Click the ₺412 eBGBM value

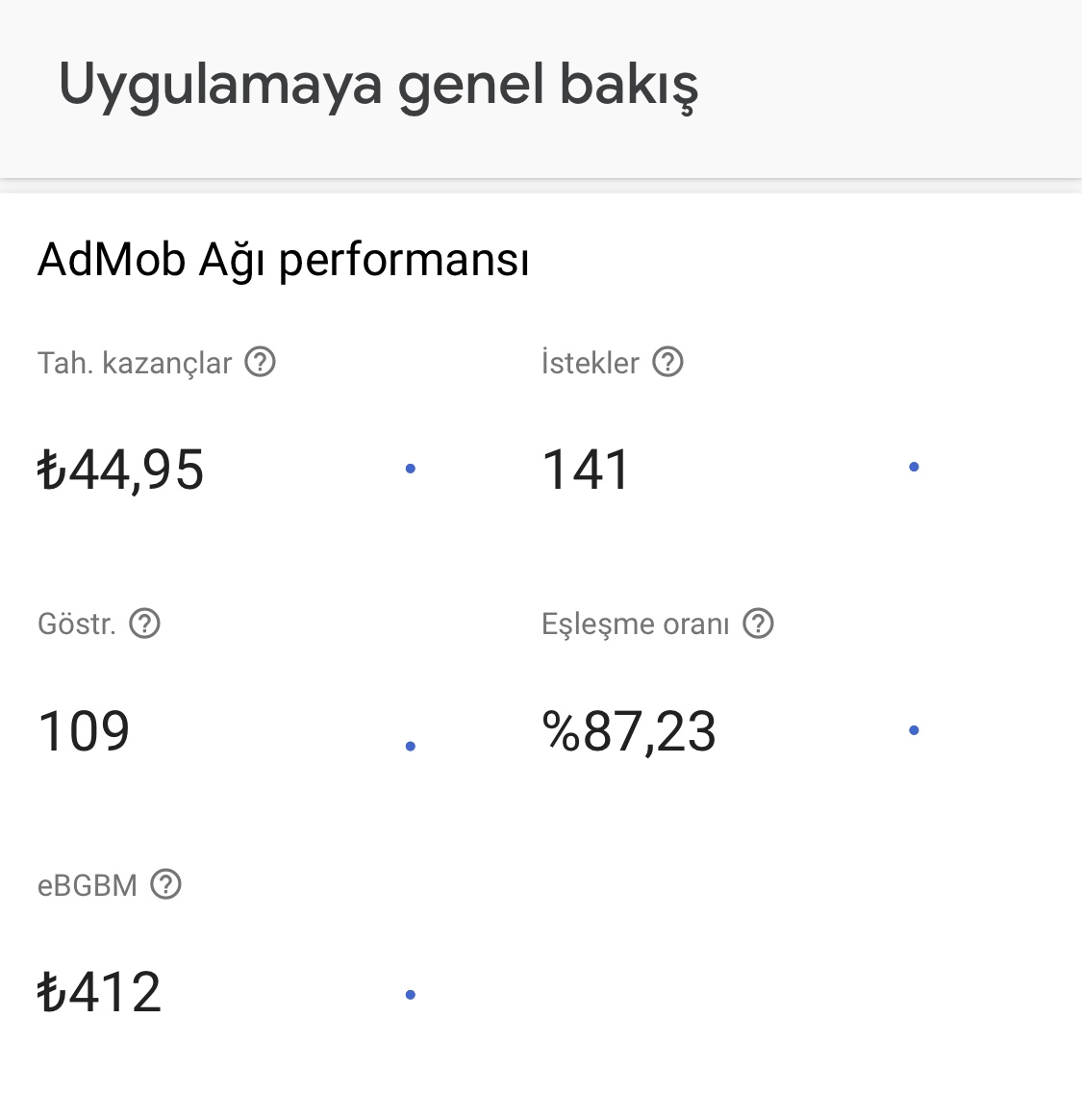[99, 992]
